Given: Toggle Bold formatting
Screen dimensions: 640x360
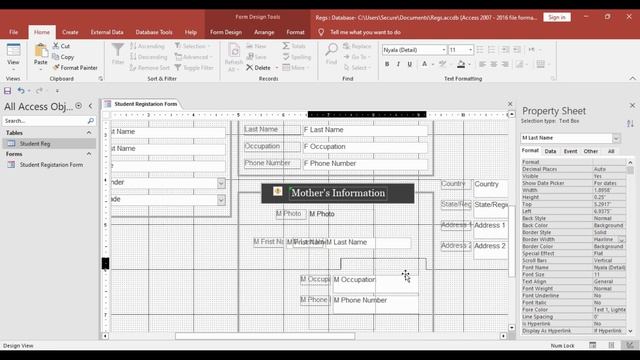Looking at the screenshot, I should coord(387,64).
